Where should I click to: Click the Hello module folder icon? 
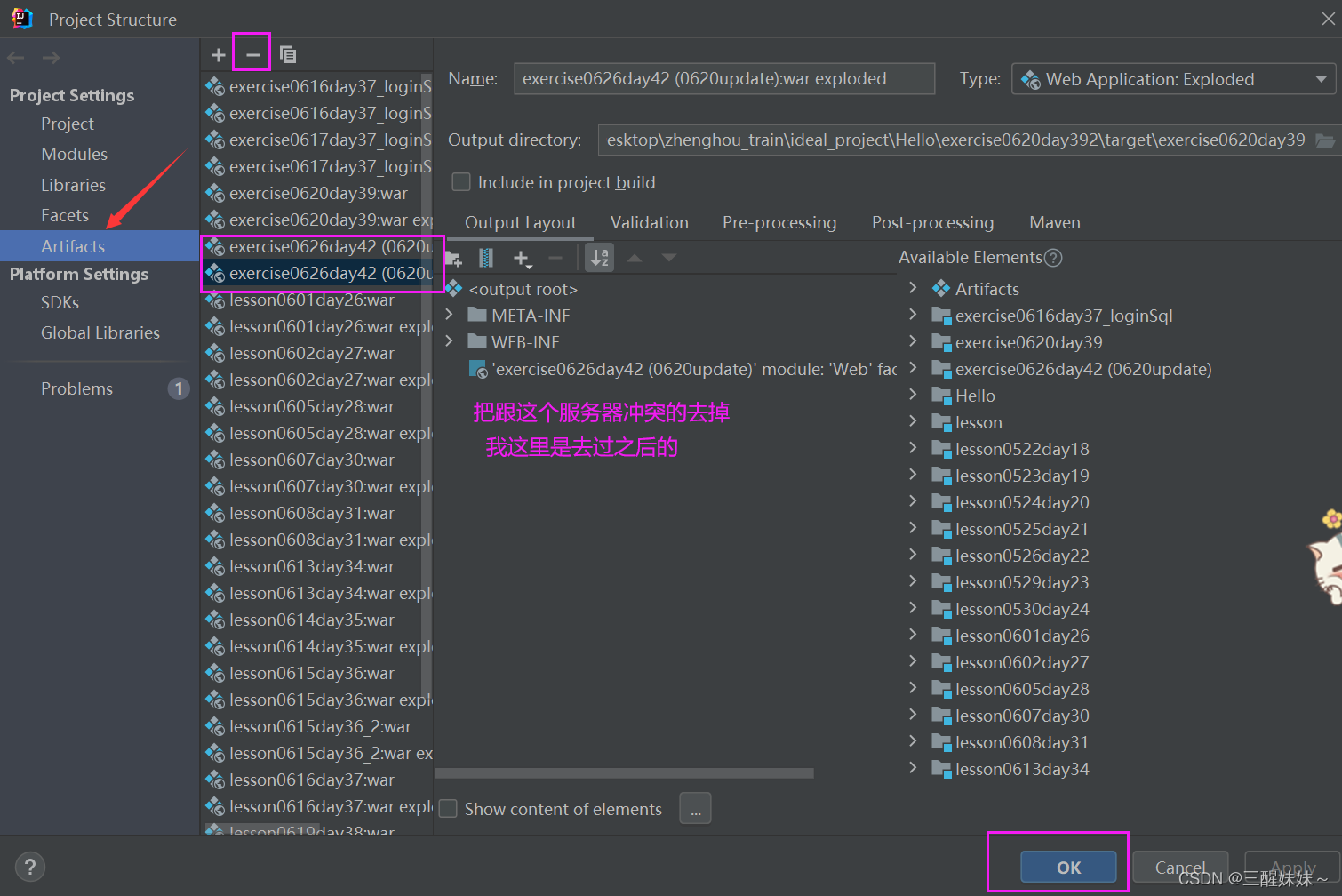point(941,396)
